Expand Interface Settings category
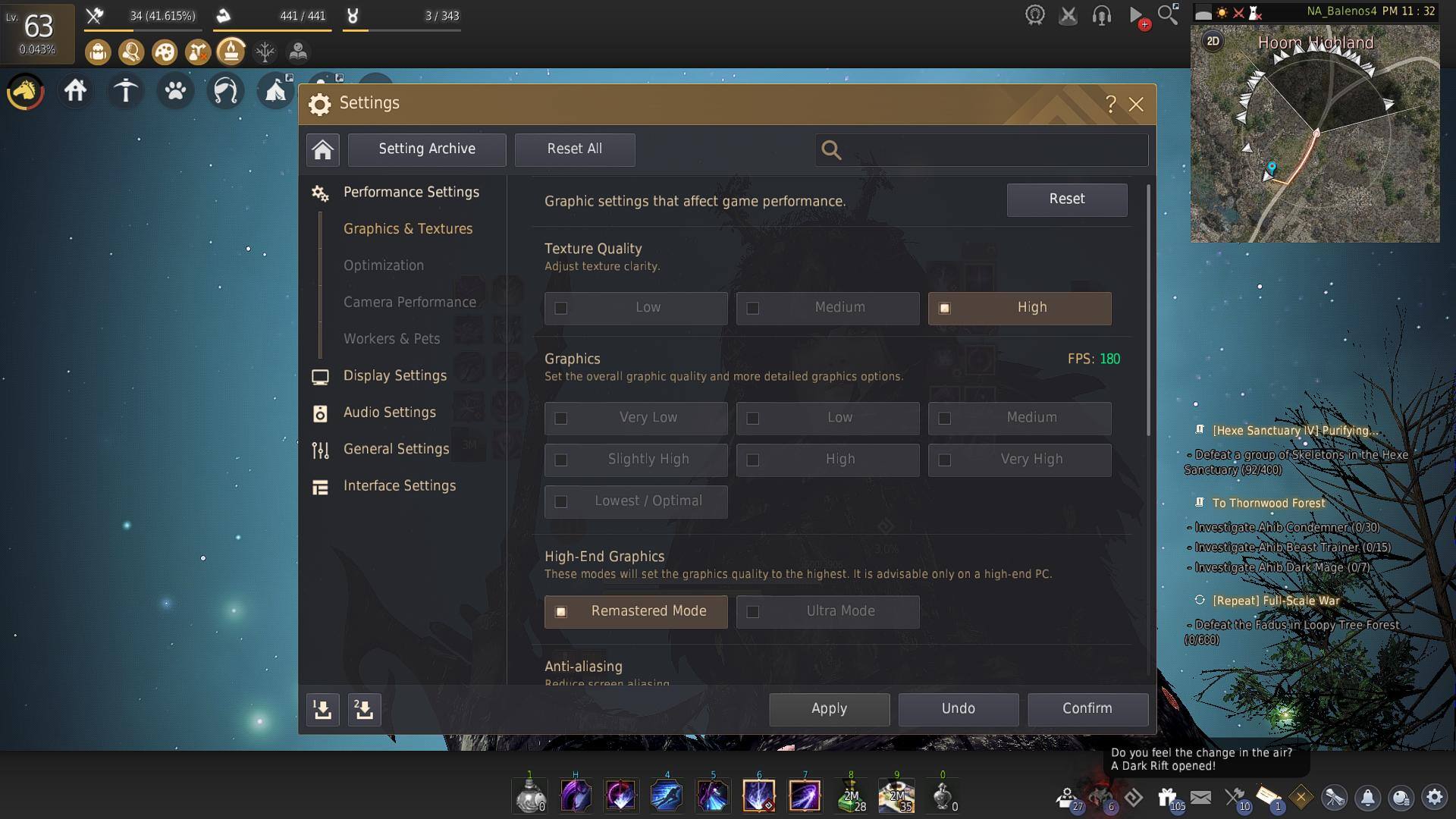Viewport: 1456px width, 819px height. coord(399,486)
